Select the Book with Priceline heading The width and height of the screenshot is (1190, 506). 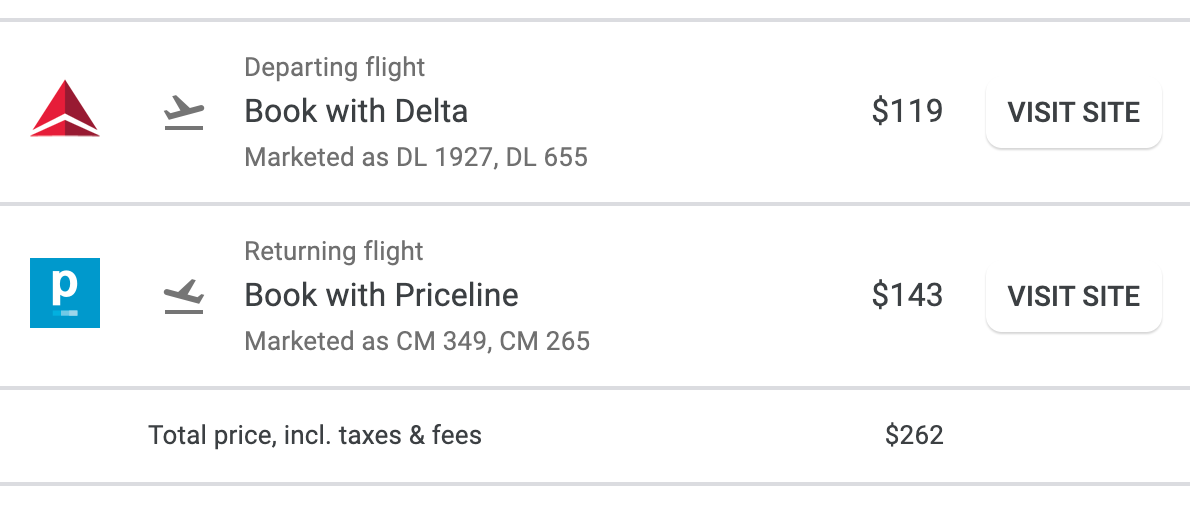pos(382,295)
